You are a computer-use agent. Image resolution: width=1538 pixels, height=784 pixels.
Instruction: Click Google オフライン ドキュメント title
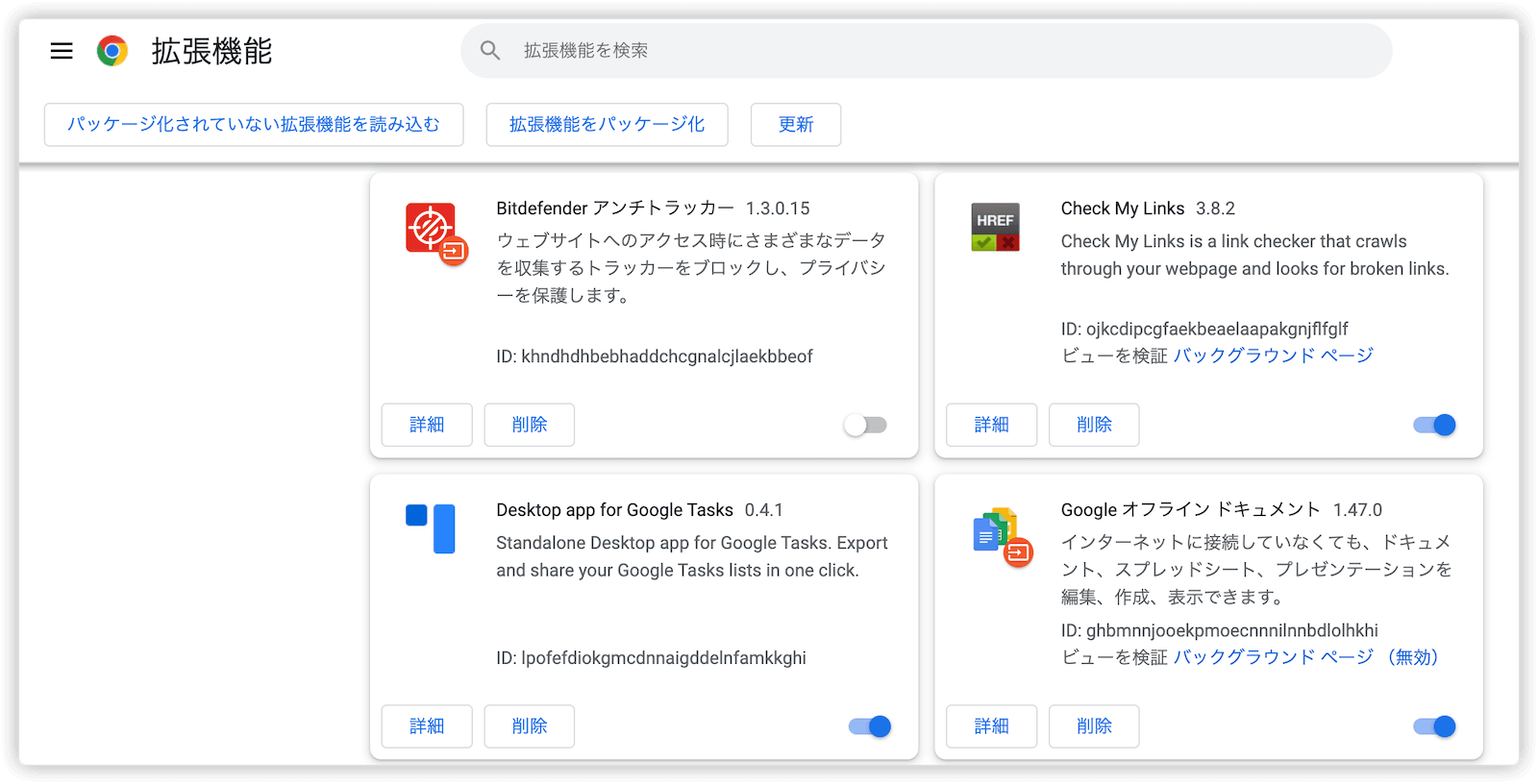1191,510
